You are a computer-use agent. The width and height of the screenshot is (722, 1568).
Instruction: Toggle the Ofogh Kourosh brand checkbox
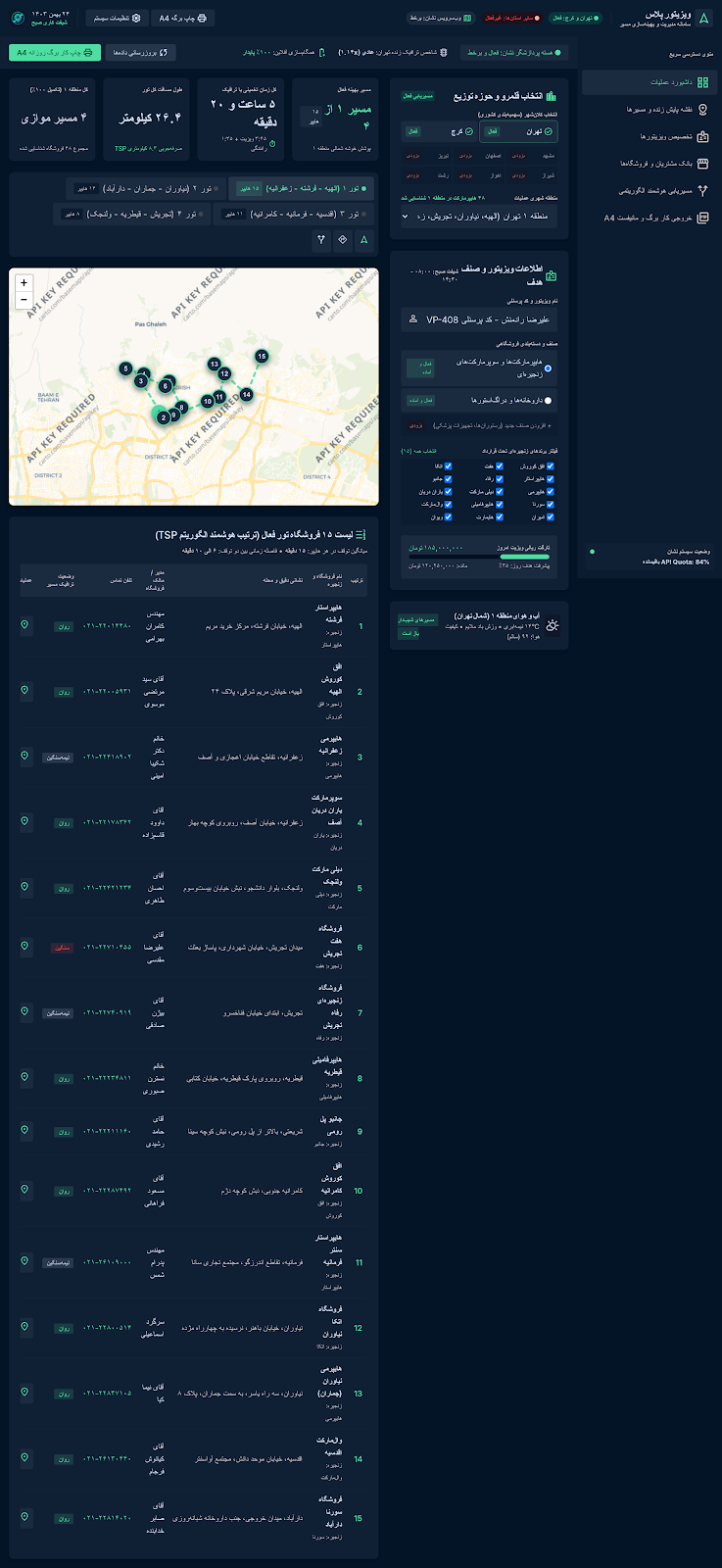[551, 465]
